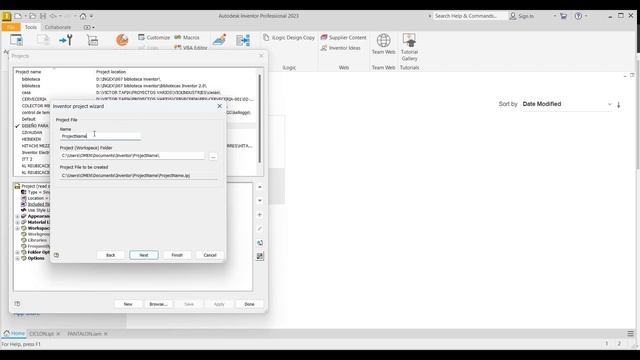Click the move-up arrow beside project tree

click(x=260, y=187)
